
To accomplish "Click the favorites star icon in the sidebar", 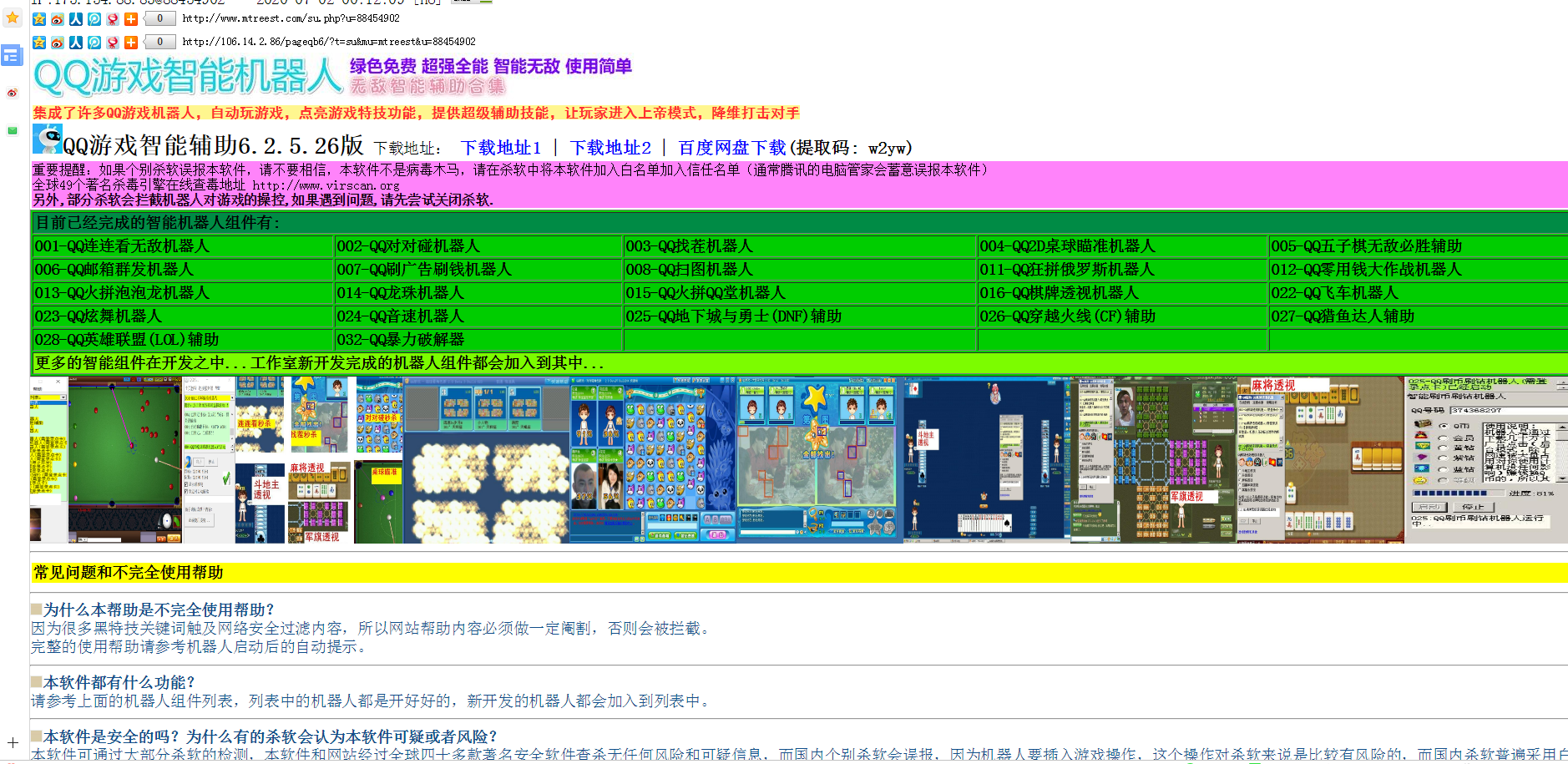I will [13, 18].
